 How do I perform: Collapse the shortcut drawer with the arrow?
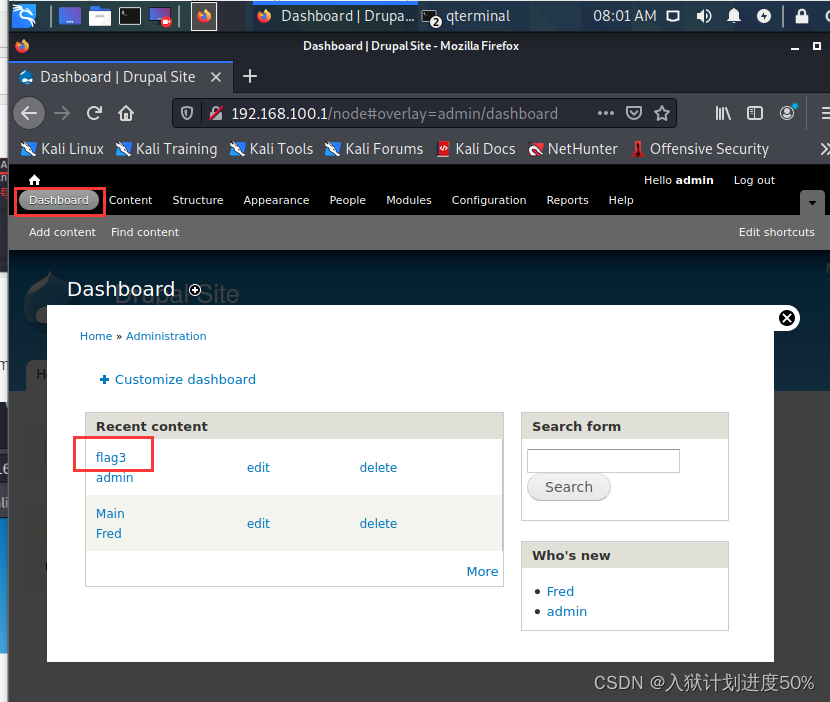[x=812, y=203]
